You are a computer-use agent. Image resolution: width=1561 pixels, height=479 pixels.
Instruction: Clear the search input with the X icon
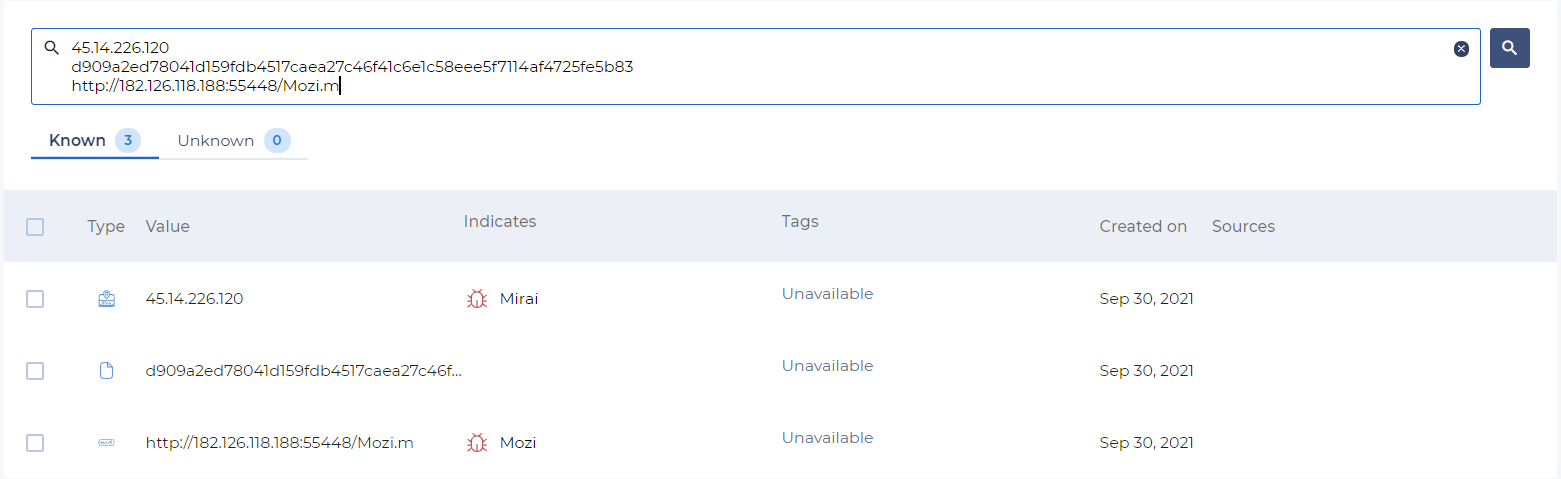tap(1461, 49)
